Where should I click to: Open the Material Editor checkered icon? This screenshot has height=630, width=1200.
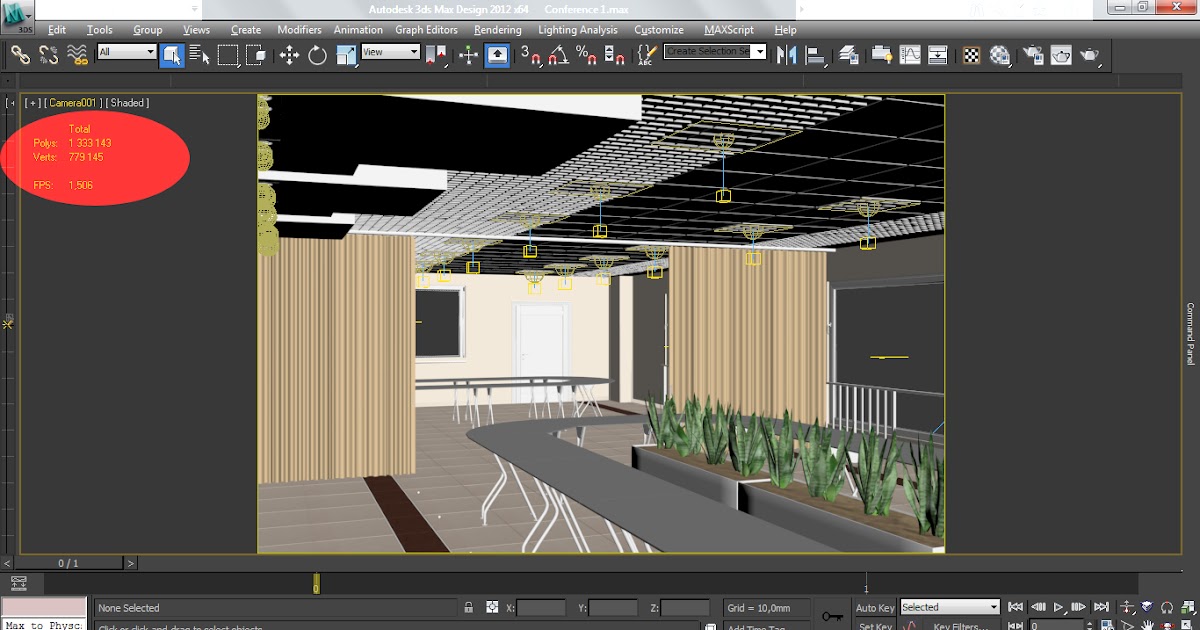(x=971, y=55)
